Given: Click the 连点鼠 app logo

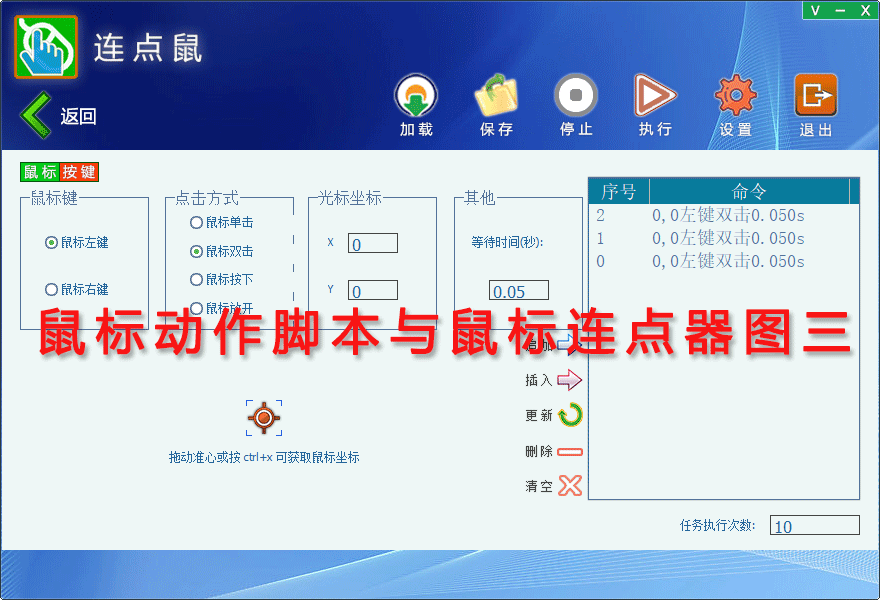Looking at the screenshot, I should tap(46, 47).
